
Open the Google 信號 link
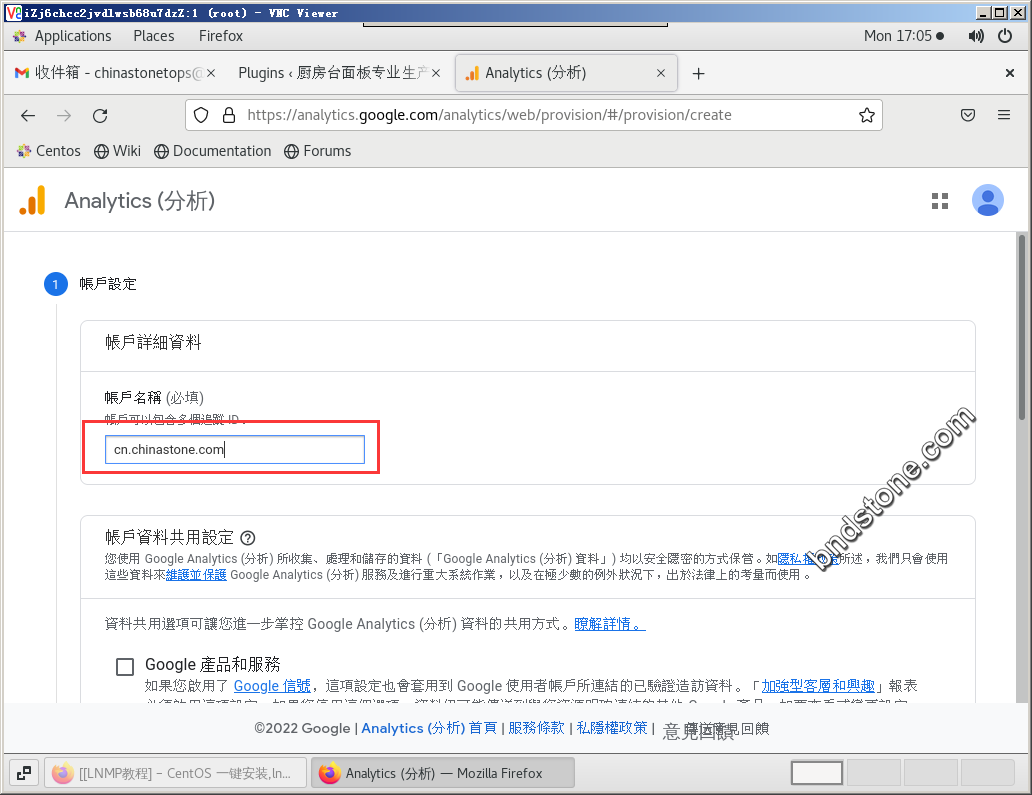[272, 686]
